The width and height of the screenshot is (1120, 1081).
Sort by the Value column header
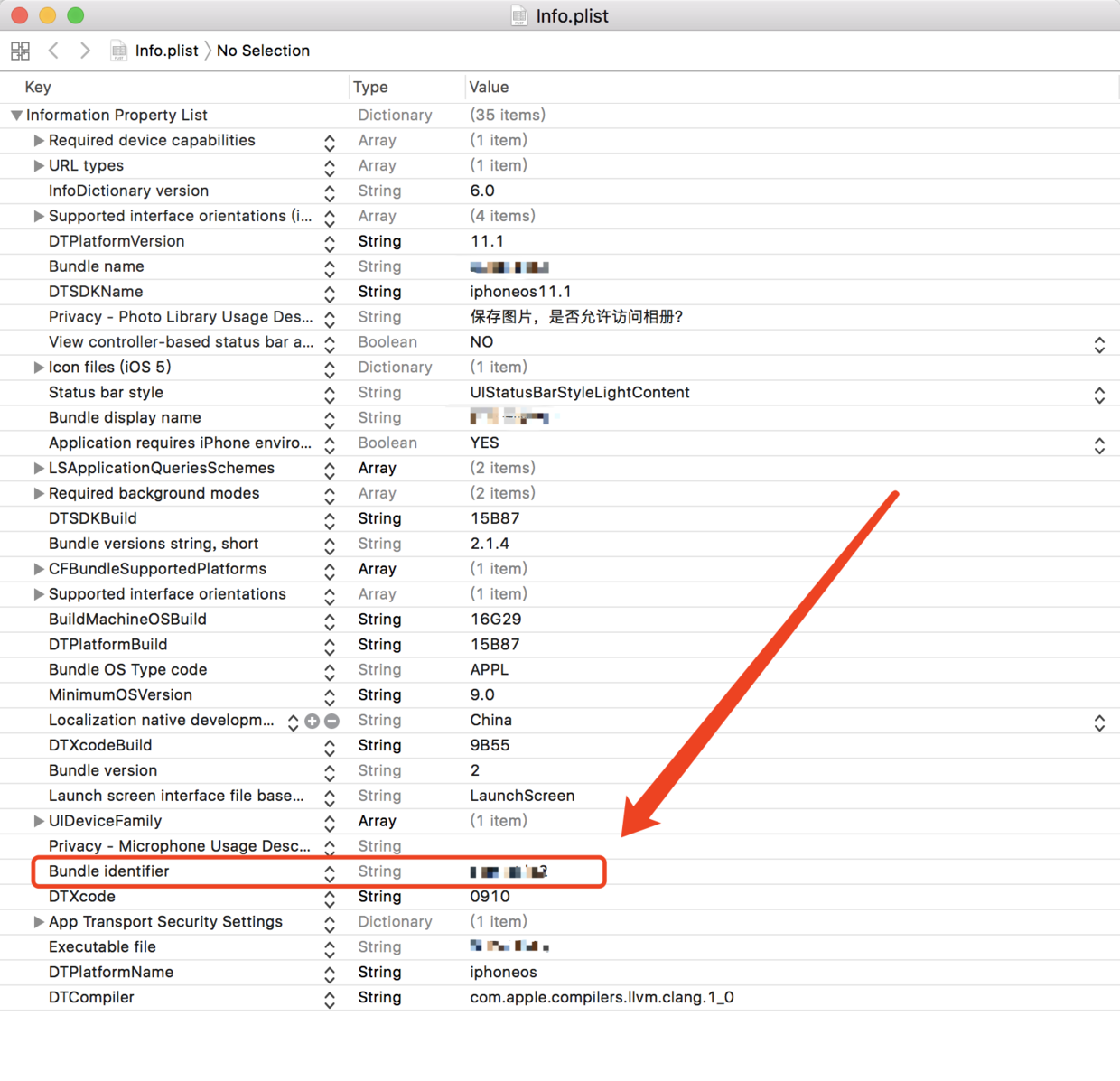(x=489, y=88)
